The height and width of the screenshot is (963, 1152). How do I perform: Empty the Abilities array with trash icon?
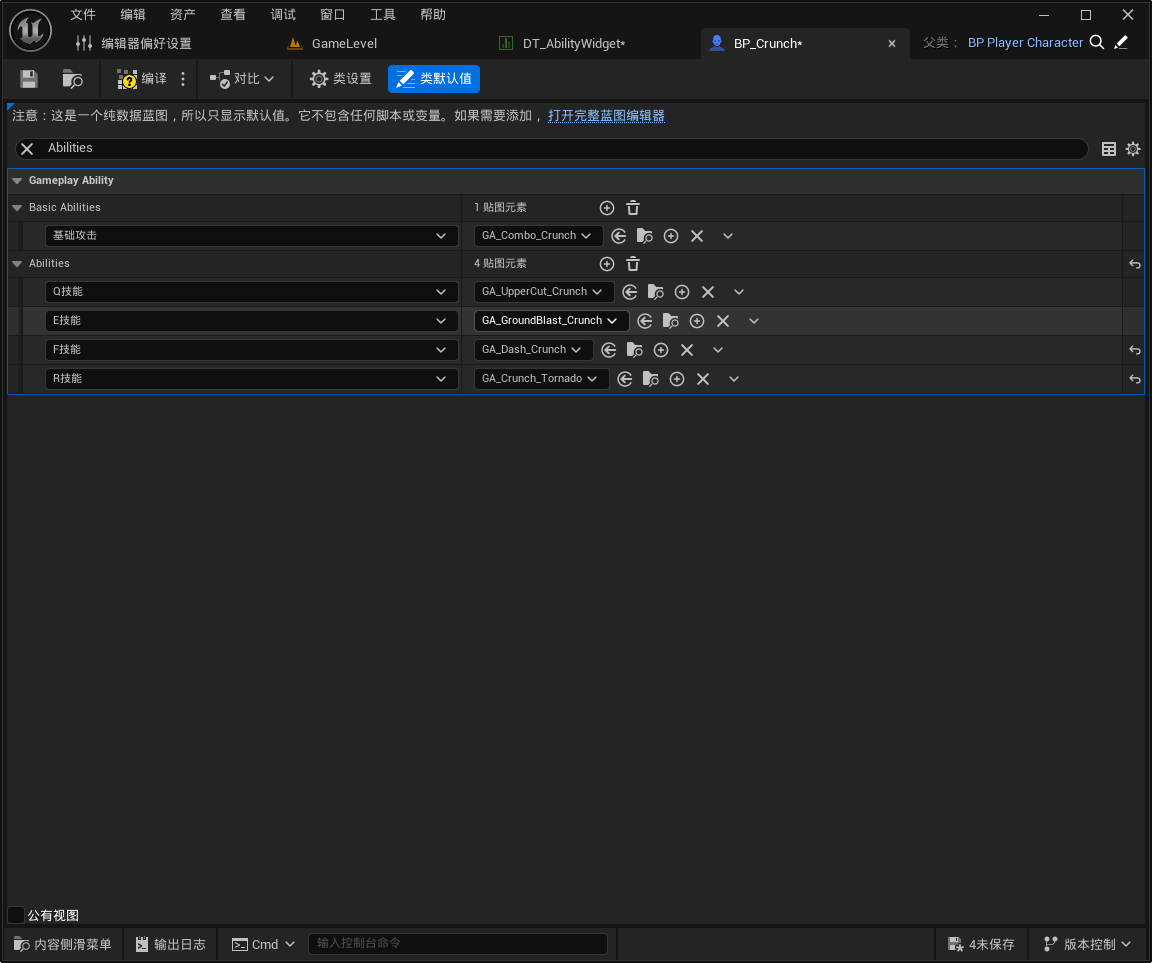(x=633, y=264)
